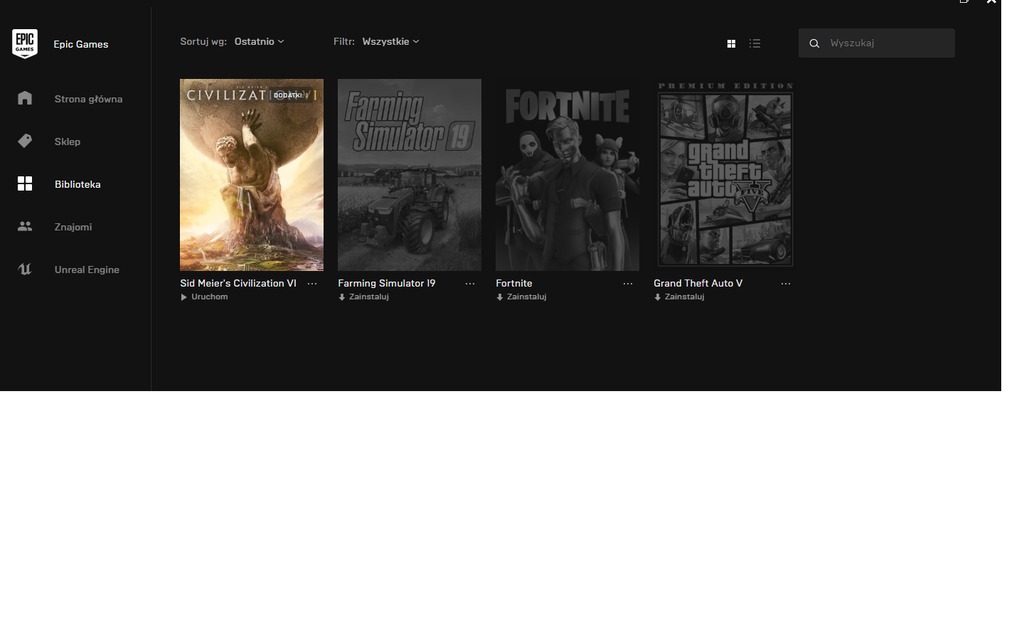Click the Epic Games logo icon
This screenshot has width=1024, height=640.
25,43
